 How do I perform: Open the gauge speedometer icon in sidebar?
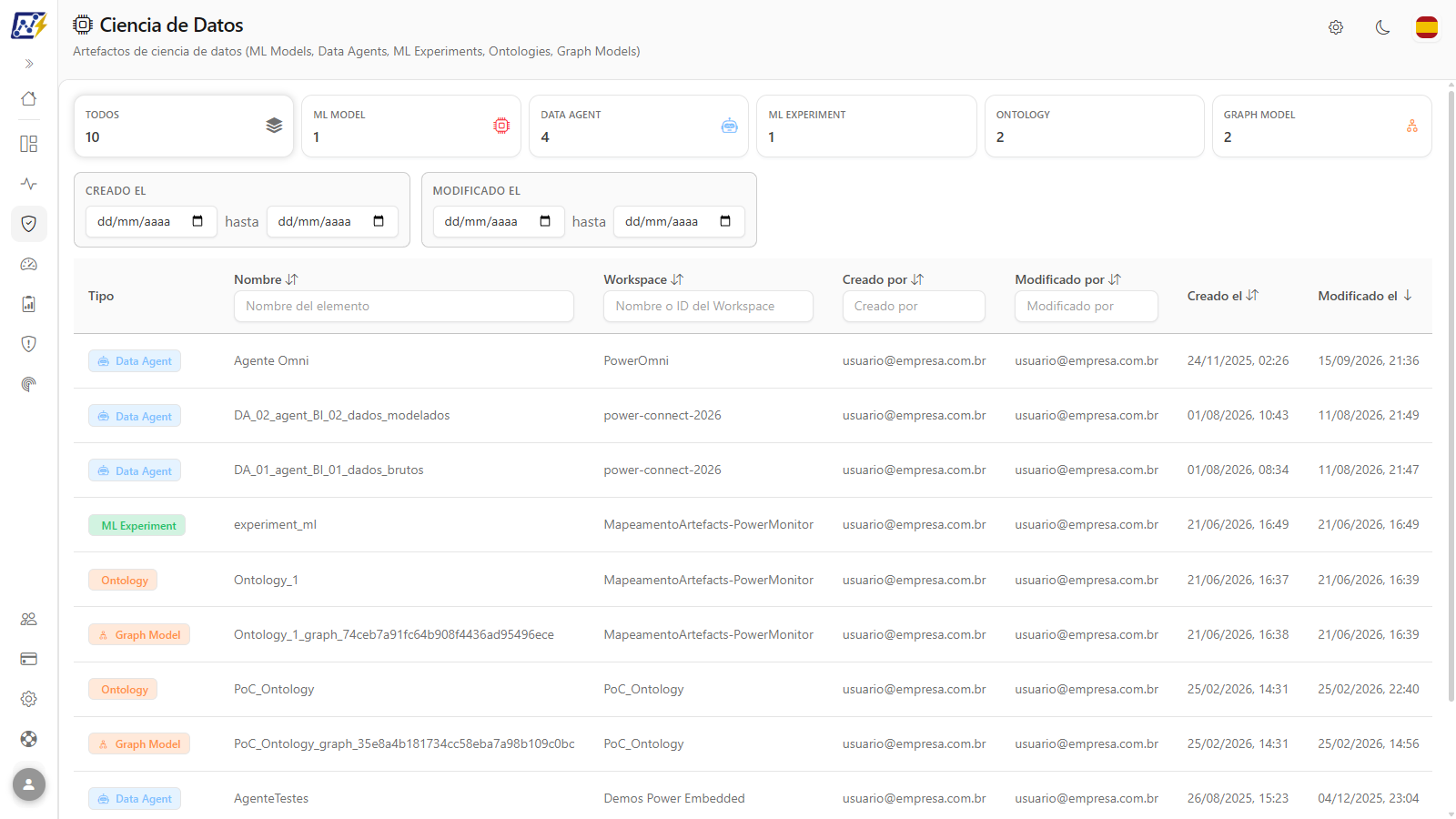click(29, 264)
